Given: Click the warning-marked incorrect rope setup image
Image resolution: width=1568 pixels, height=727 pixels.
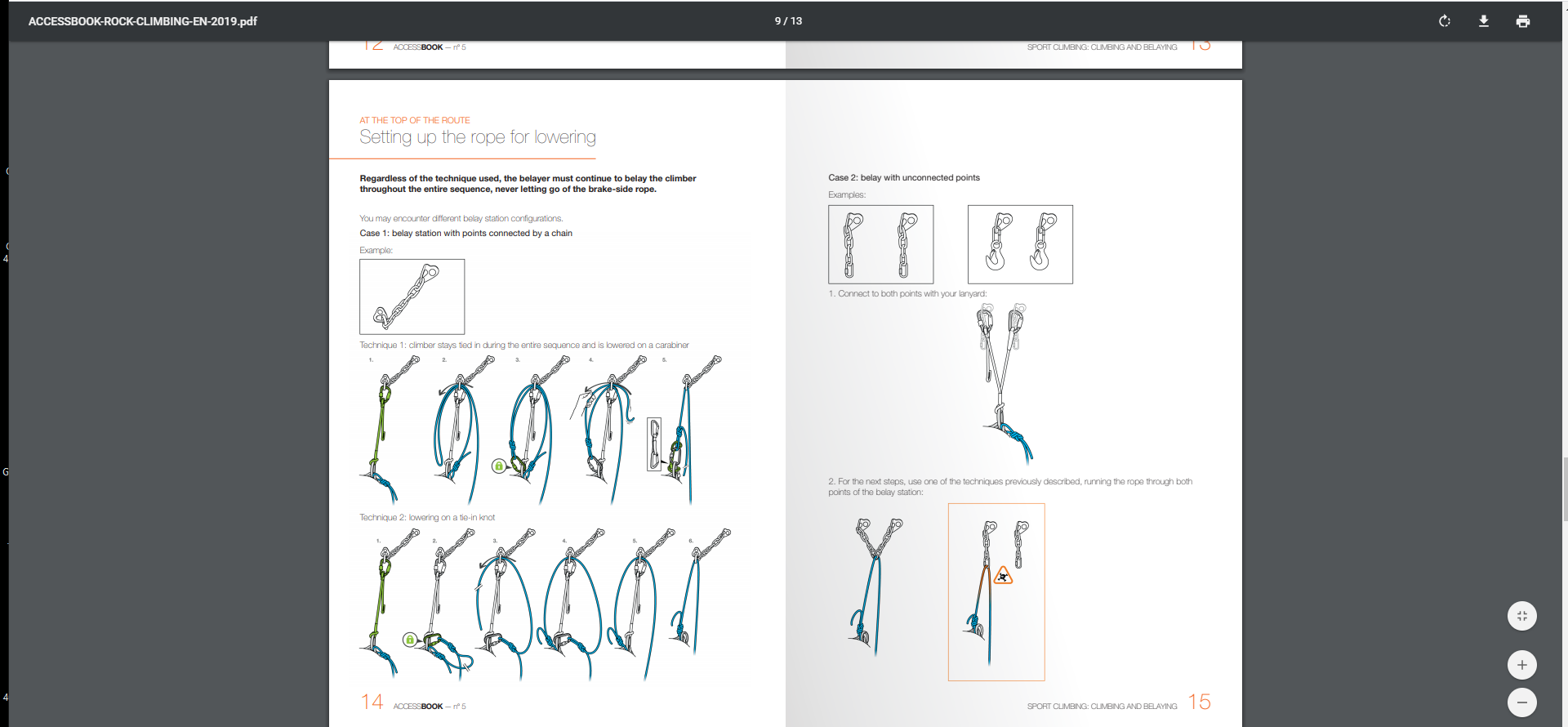Looking at the screenshot, I should pos(996,592).
